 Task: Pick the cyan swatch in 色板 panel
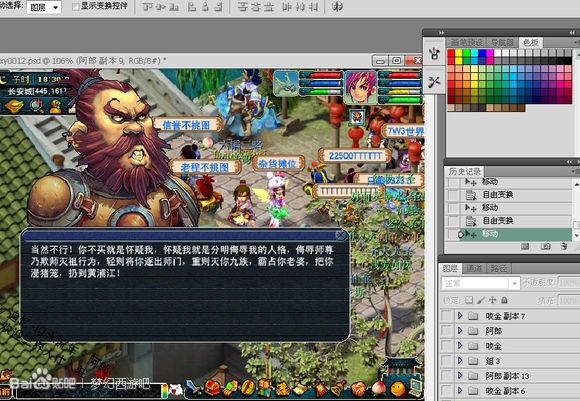[474, 53]
